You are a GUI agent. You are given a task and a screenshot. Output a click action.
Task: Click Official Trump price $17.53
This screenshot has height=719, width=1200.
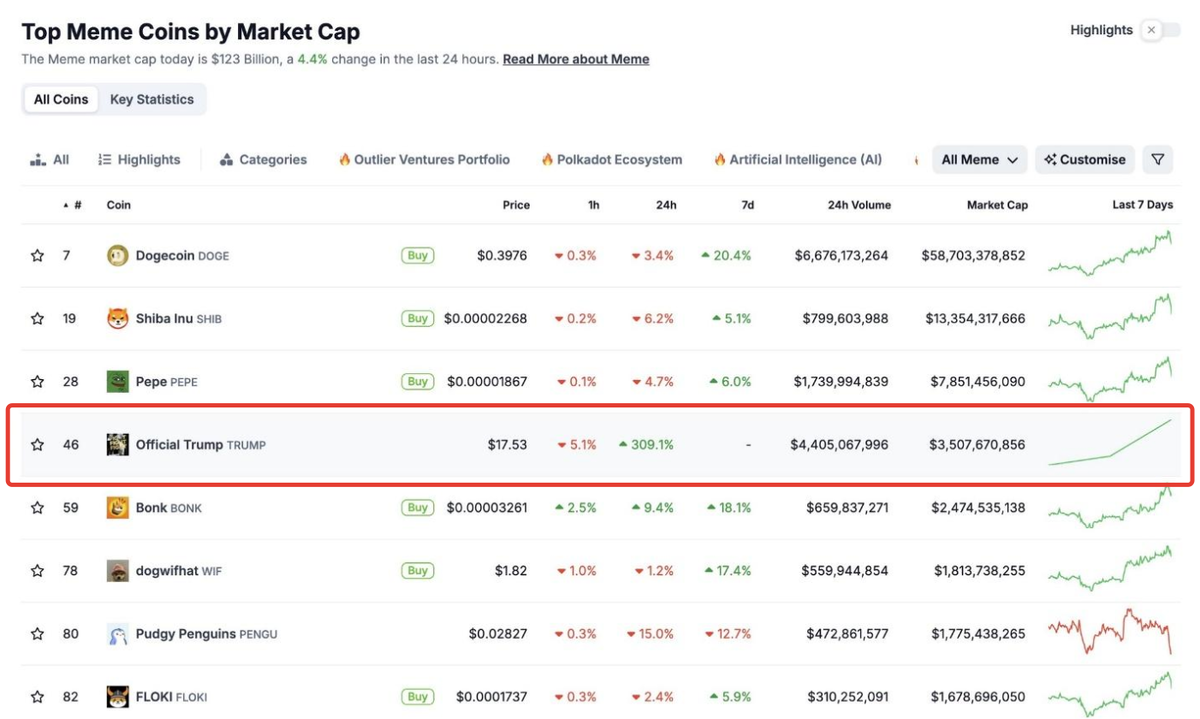507,445
